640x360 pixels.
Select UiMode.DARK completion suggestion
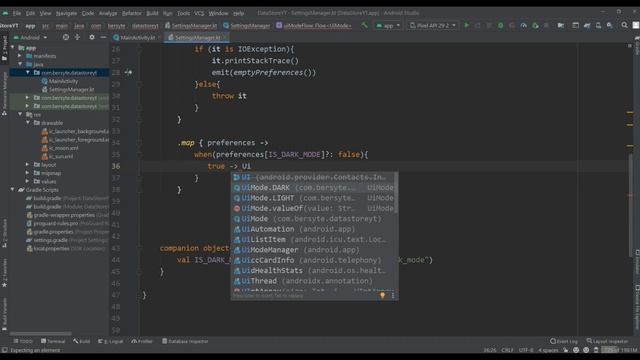[x=313, y=187]
